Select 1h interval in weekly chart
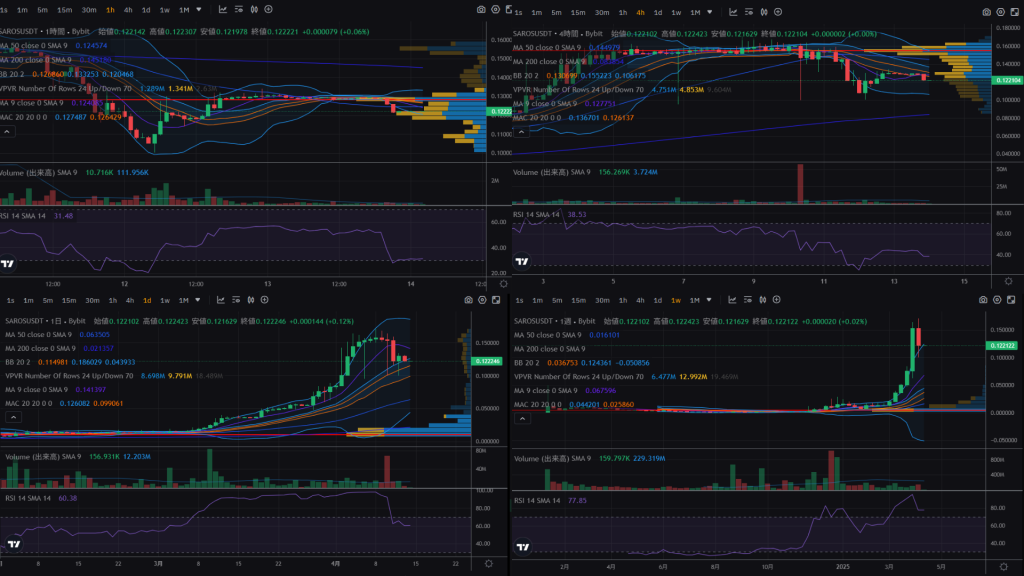 tap(623, 300)
